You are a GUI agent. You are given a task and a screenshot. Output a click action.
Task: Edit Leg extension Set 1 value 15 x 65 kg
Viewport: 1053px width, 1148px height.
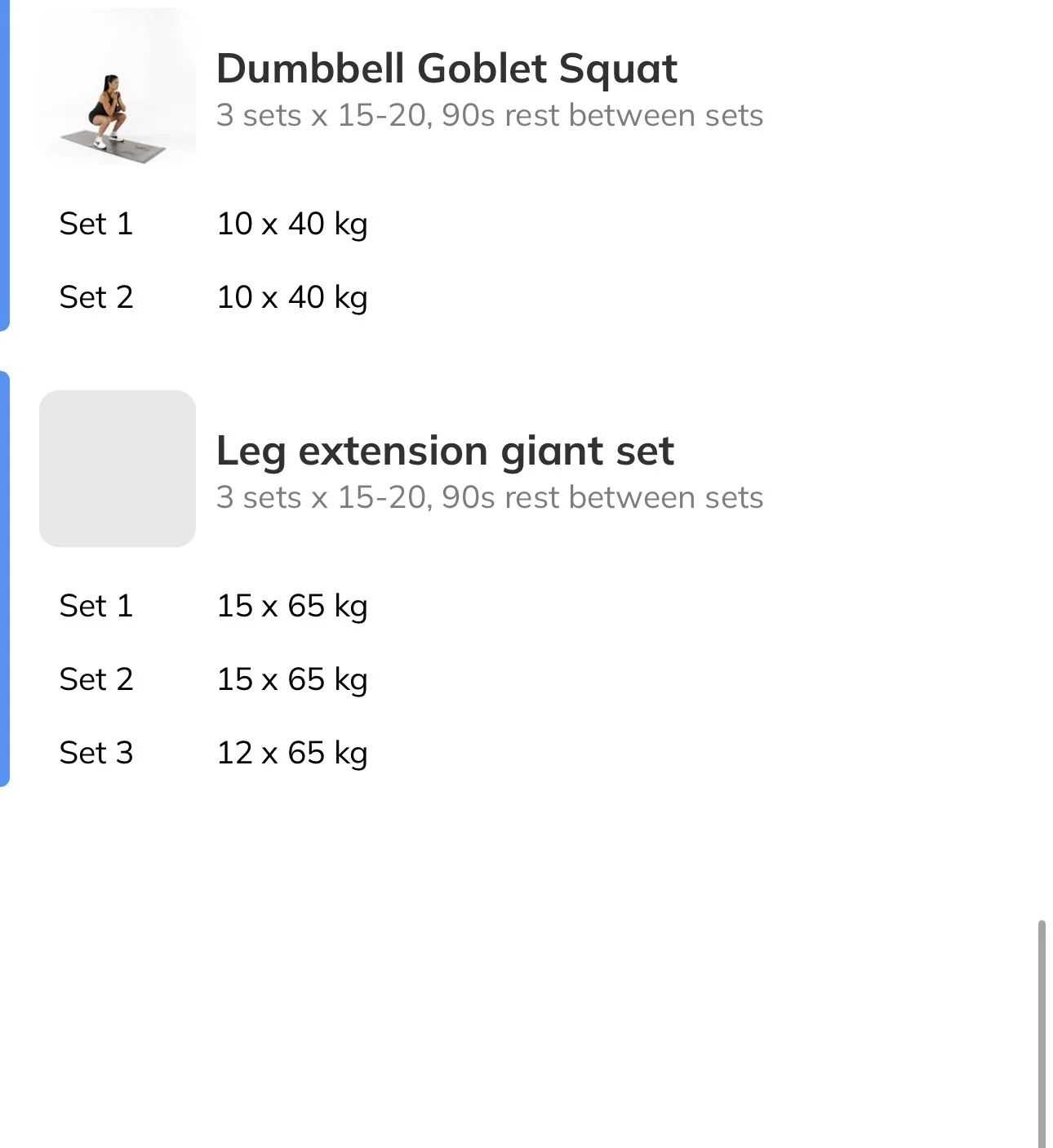click(292, 606)
